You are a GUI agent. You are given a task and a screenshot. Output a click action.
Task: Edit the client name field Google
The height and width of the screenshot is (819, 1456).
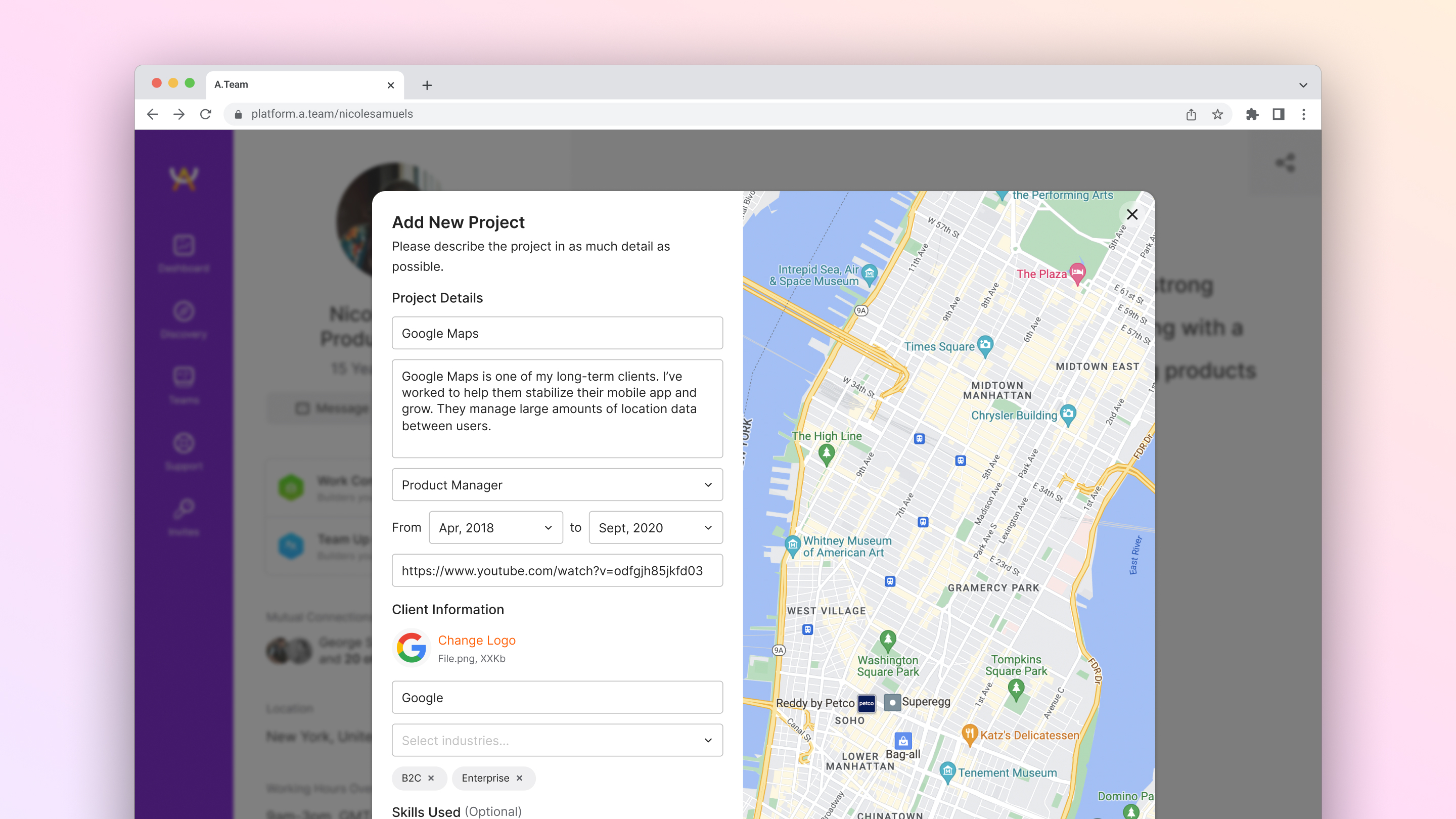(x=557, y=698)
